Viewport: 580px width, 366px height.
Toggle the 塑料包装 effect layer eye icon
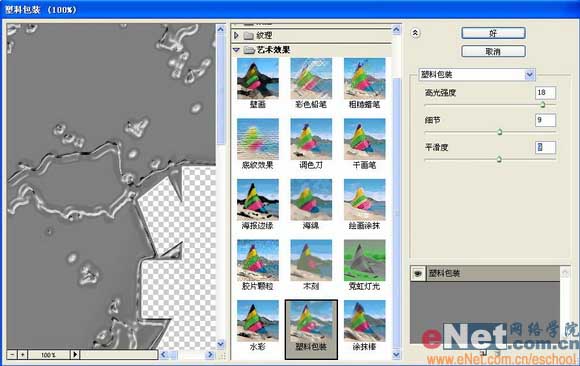[x=418, y=273]
